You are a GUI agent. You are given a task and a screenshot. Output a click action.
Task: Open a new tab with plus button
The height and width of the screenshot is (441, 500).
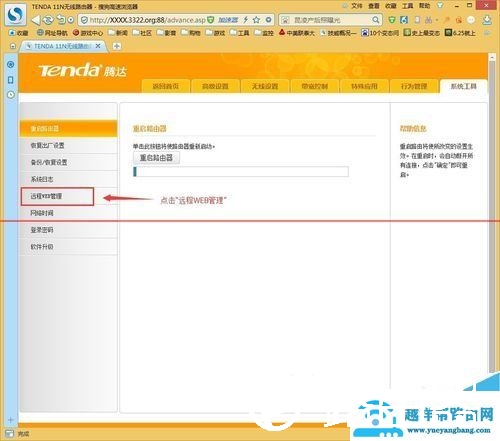pos(117,46)
